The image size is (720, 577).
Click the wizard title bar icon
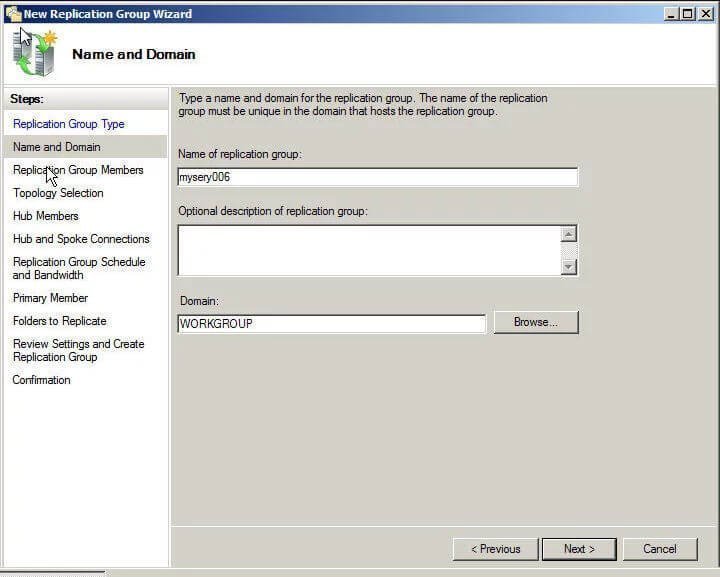[x=14, y=14]
